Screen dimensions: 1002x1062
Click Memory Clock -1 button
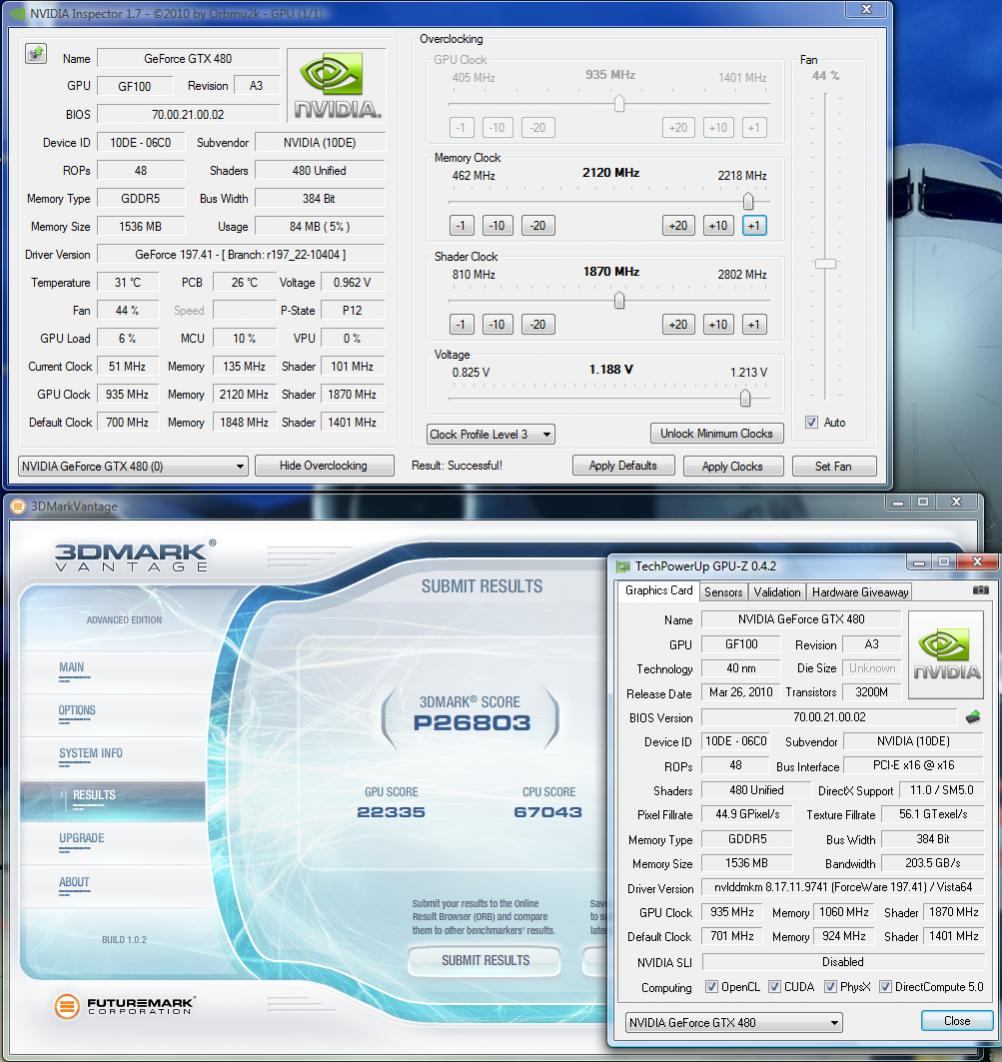coord(461,226)
